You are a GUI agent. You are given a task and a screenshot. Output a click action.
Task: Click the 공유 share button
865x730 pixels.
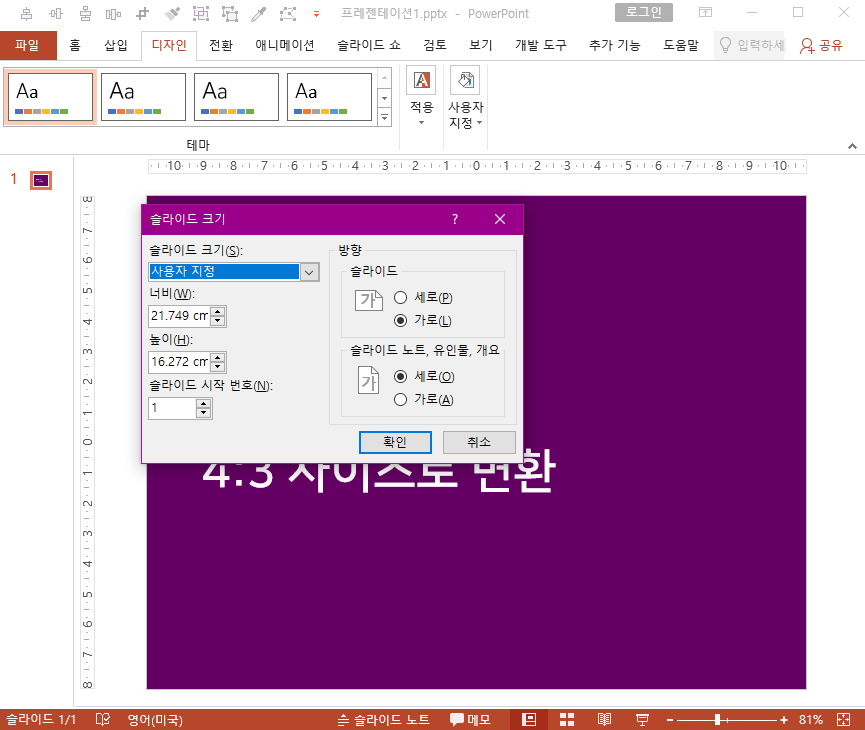[821, 45]
